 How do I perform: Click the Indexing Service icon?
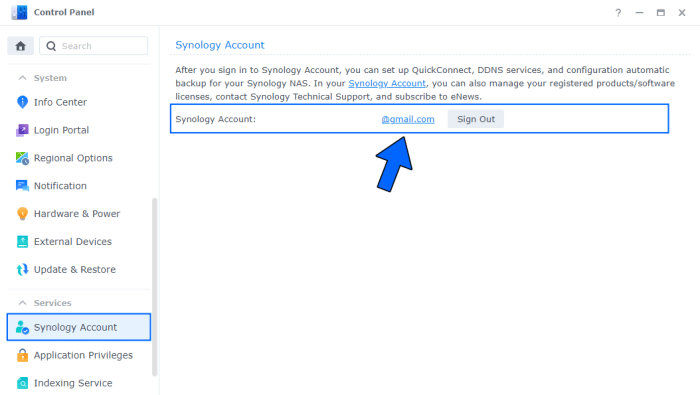click(x=22, y=383)
